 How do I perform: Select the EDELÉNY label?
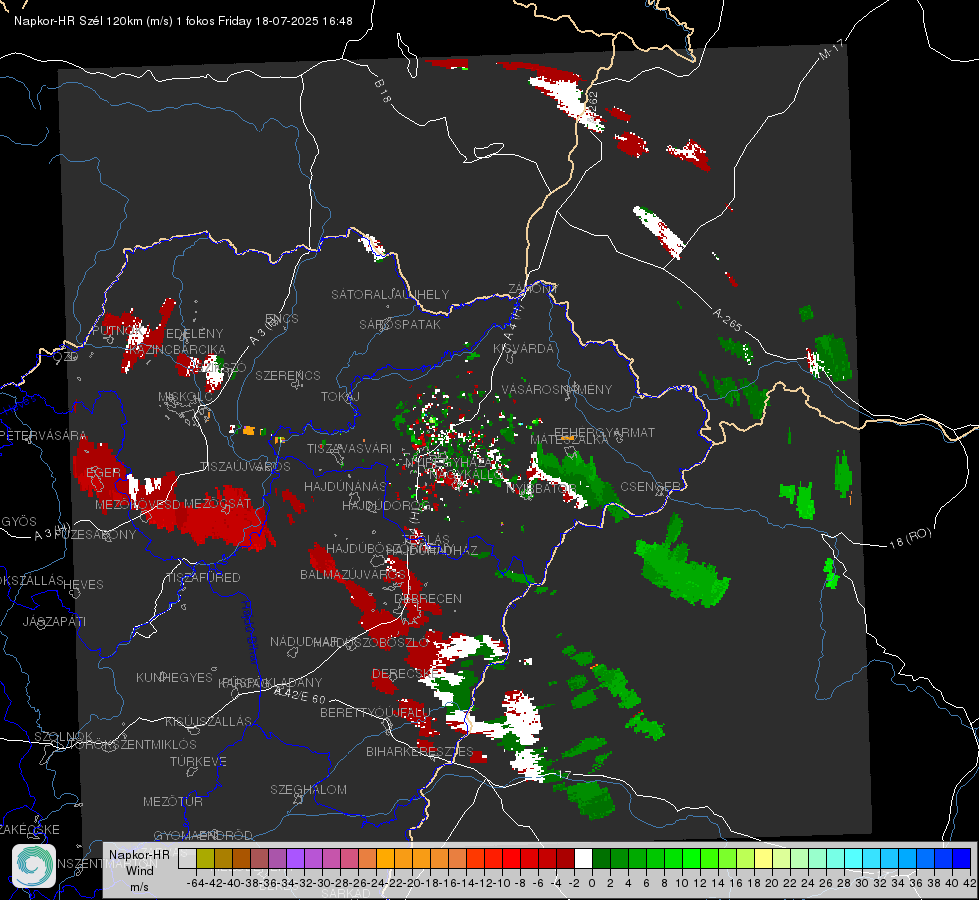(194, 334)
